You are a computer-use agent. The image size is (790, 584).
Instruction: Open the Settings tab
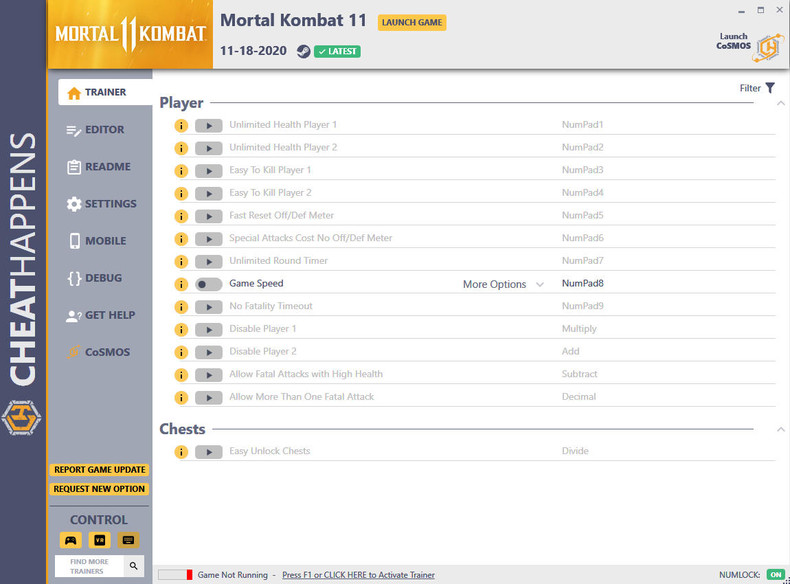pos(101,204)
